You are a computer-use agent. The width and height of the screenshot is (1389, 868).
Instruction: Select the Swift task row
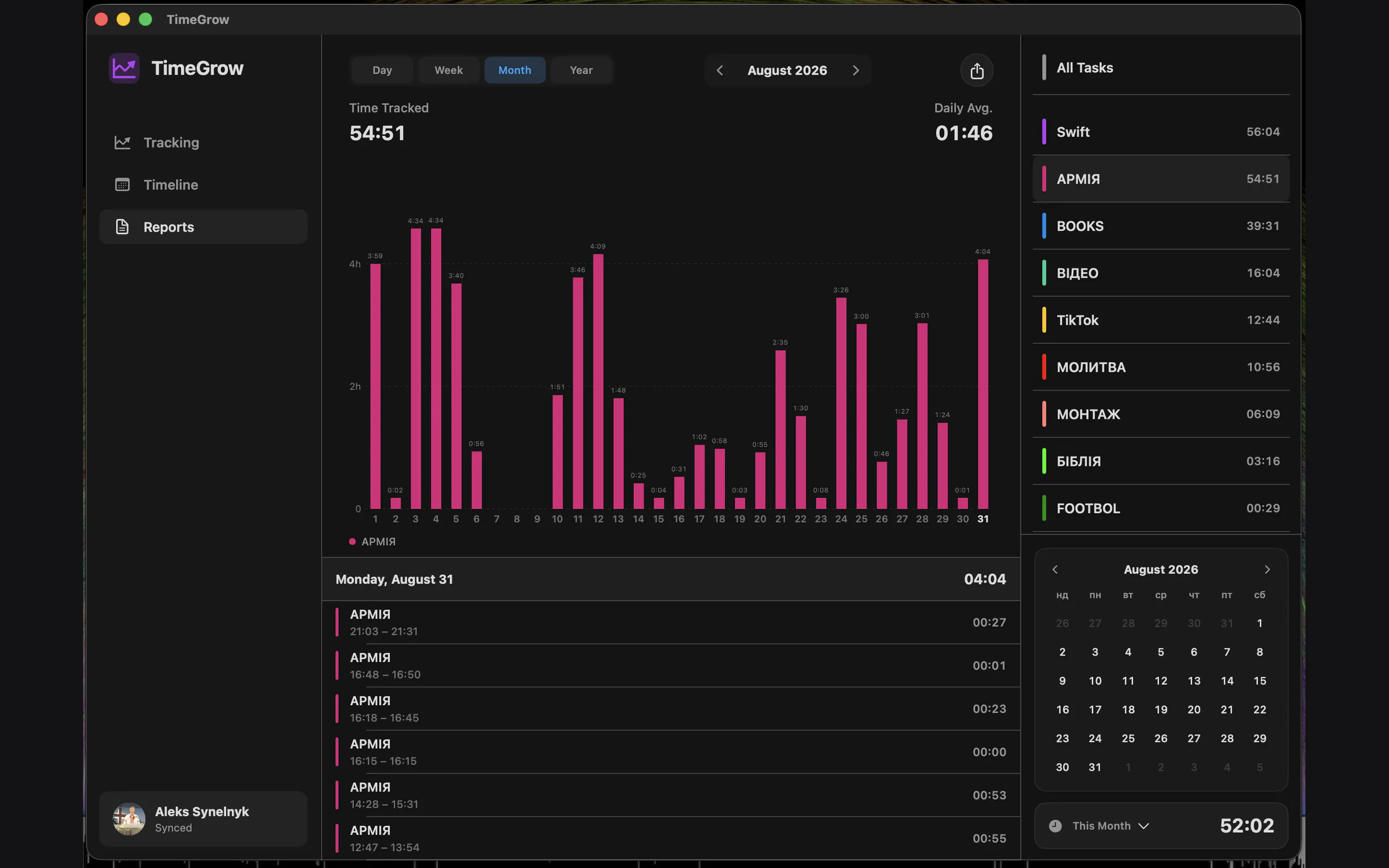pyautogui.click(x=1161, y=131)
